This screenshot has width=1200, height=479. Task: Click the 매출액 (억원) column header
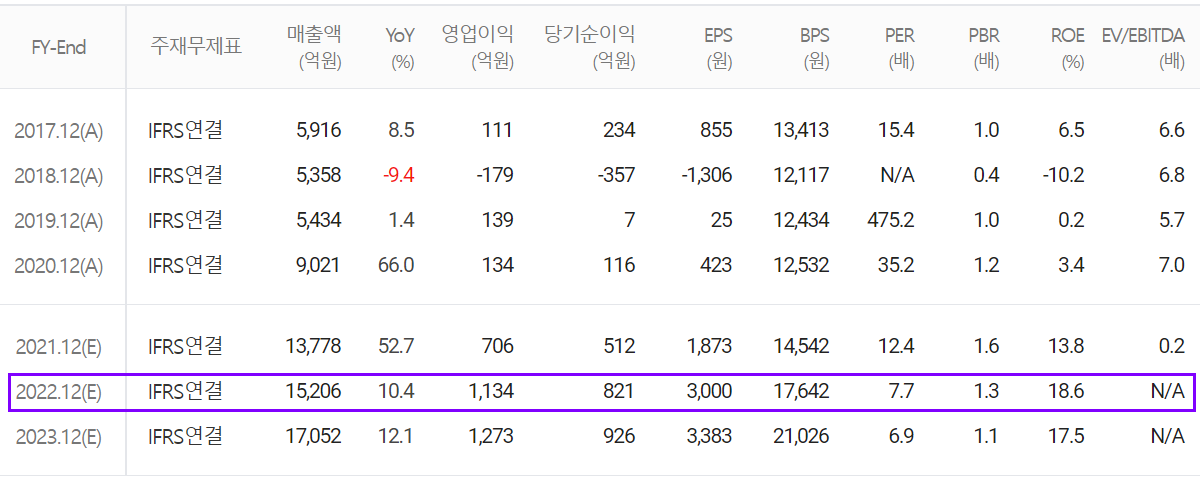tap(314, 47)
